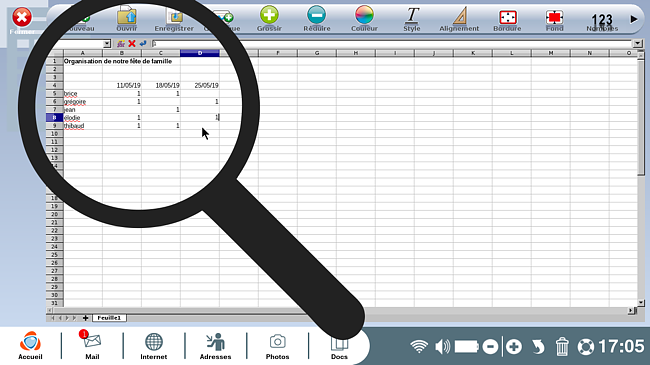Show more toolbar items with right arrow

coord(634,19)
